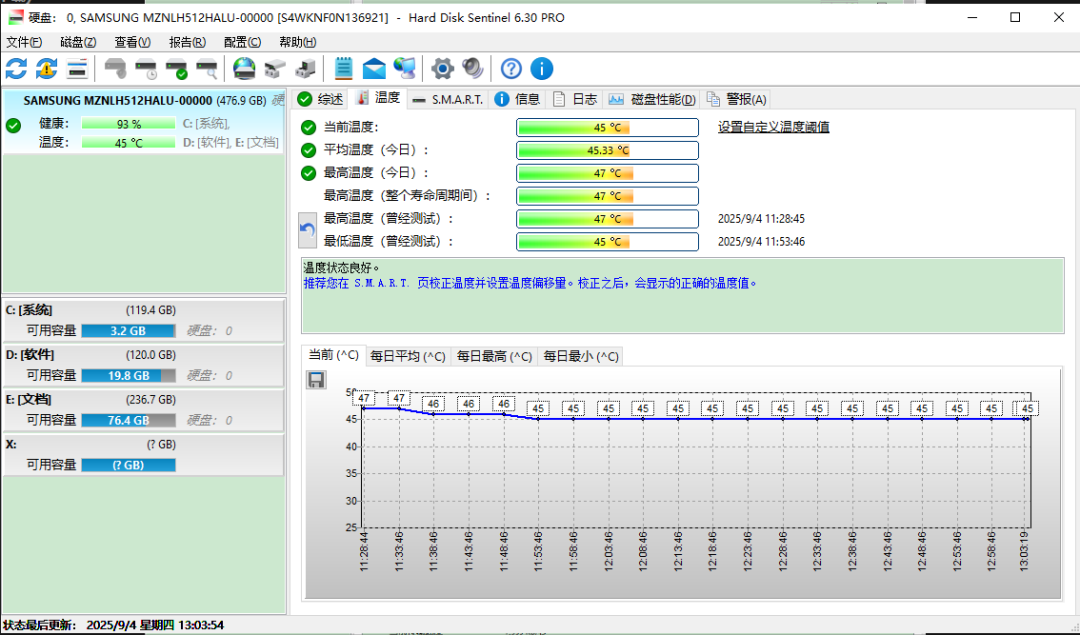Select the C: [系统] partition
Screen dimensions: 1080x635
coord(143,320)
